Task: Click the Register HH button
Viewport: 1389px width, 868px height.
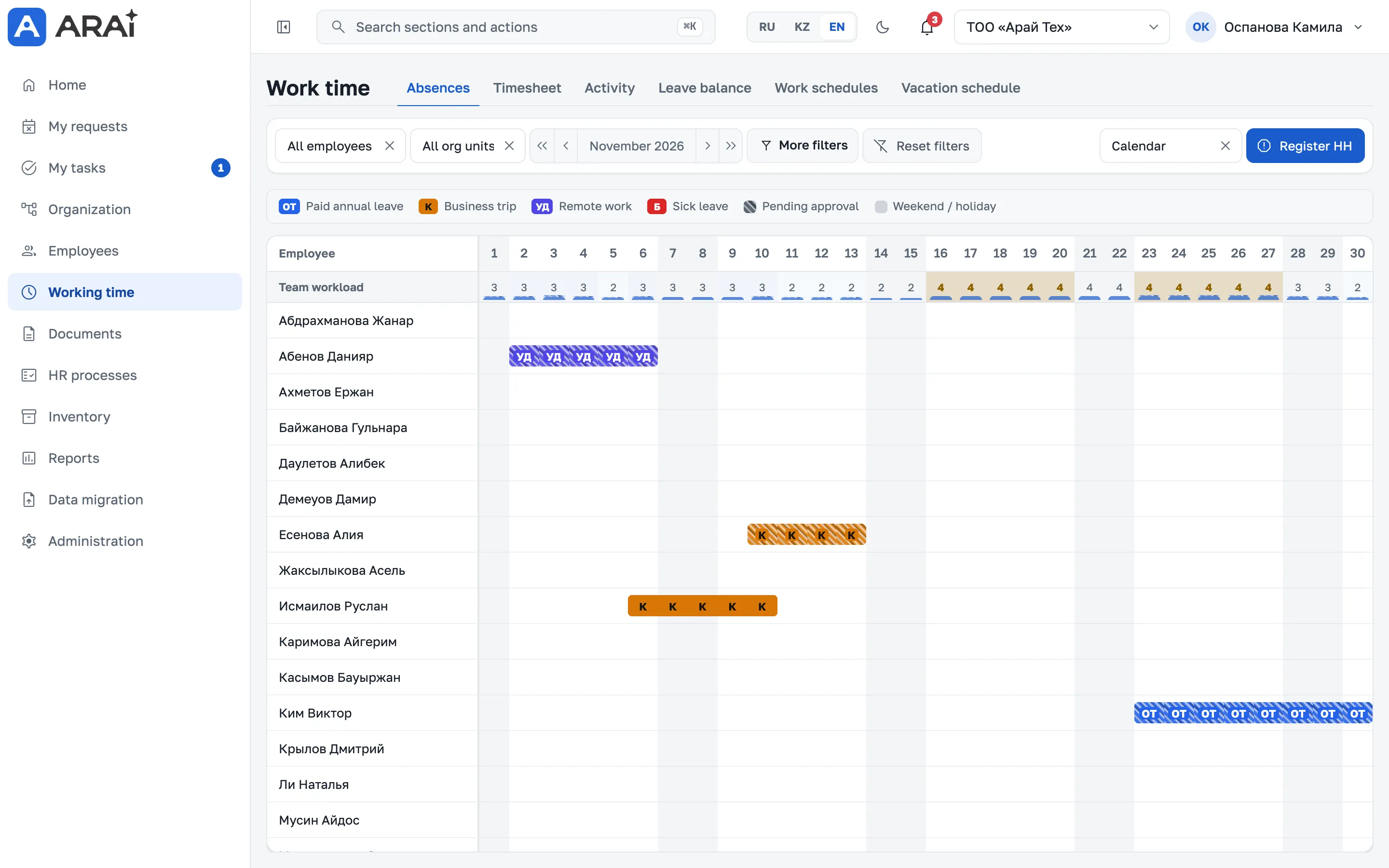Action: [1305, 146]
